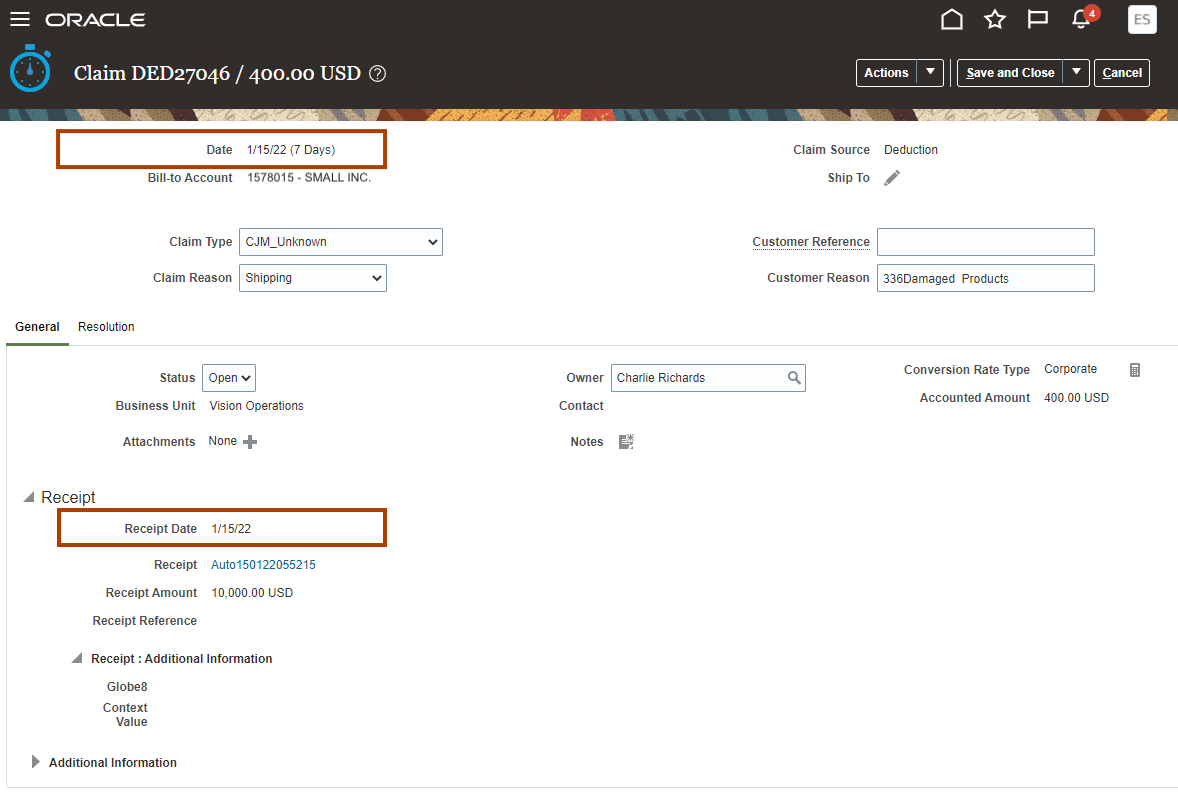Click the Corporate conversion rate type
Screen dimensions: 1178x792
1071,369
